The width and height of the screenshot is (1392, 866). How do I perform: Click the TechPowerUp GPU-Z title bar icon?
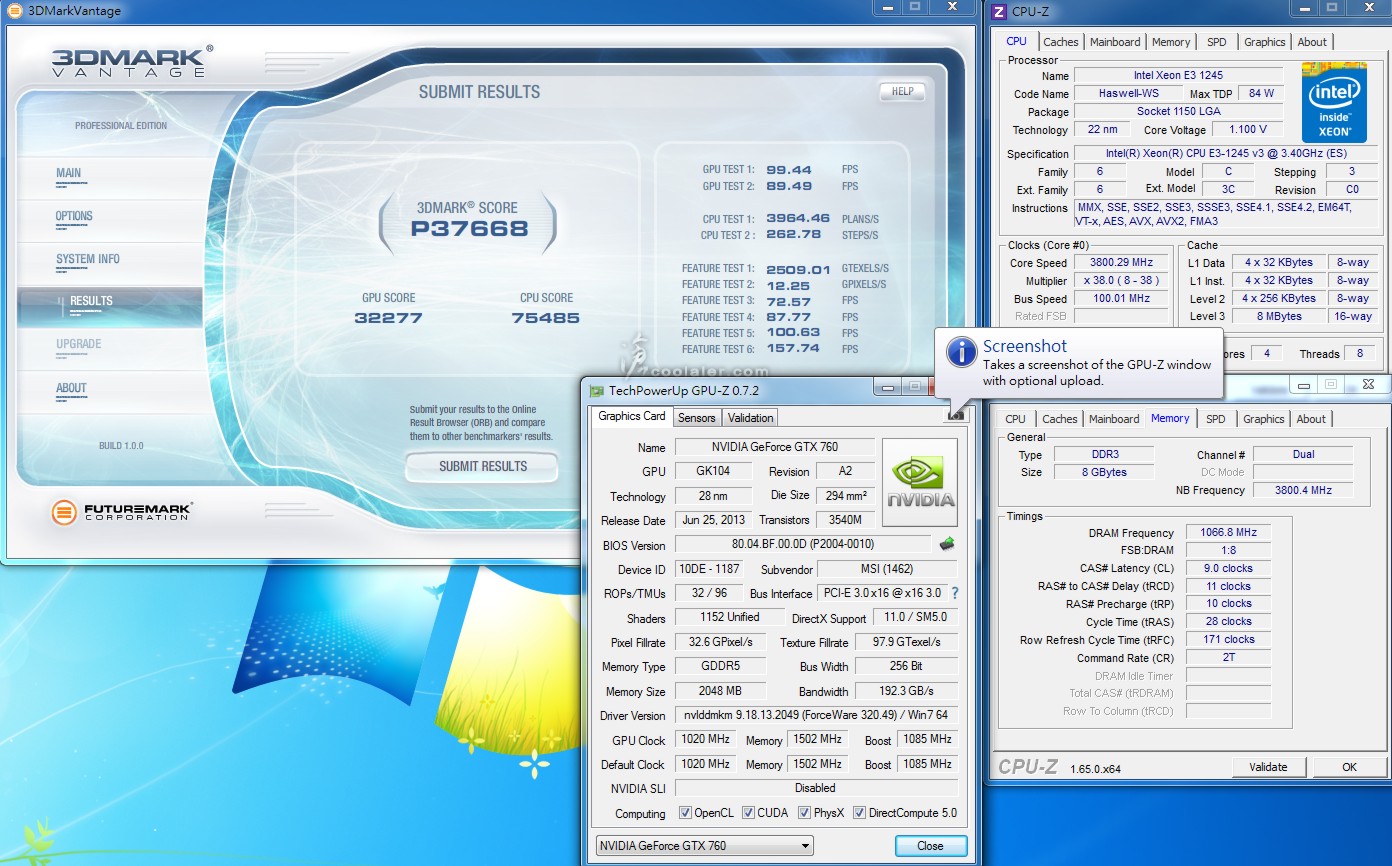pos(597,391)
